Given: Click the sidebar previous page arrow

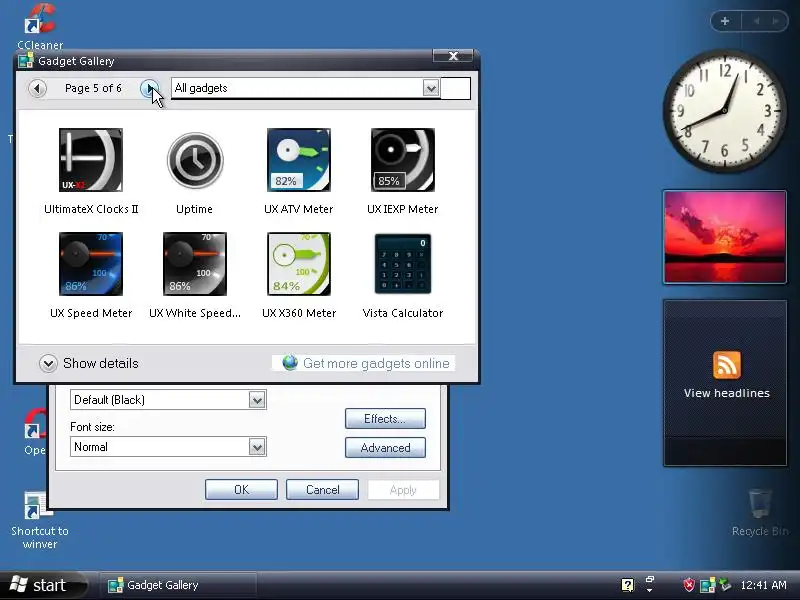Looking at the screenshot, I should (756, 21).
